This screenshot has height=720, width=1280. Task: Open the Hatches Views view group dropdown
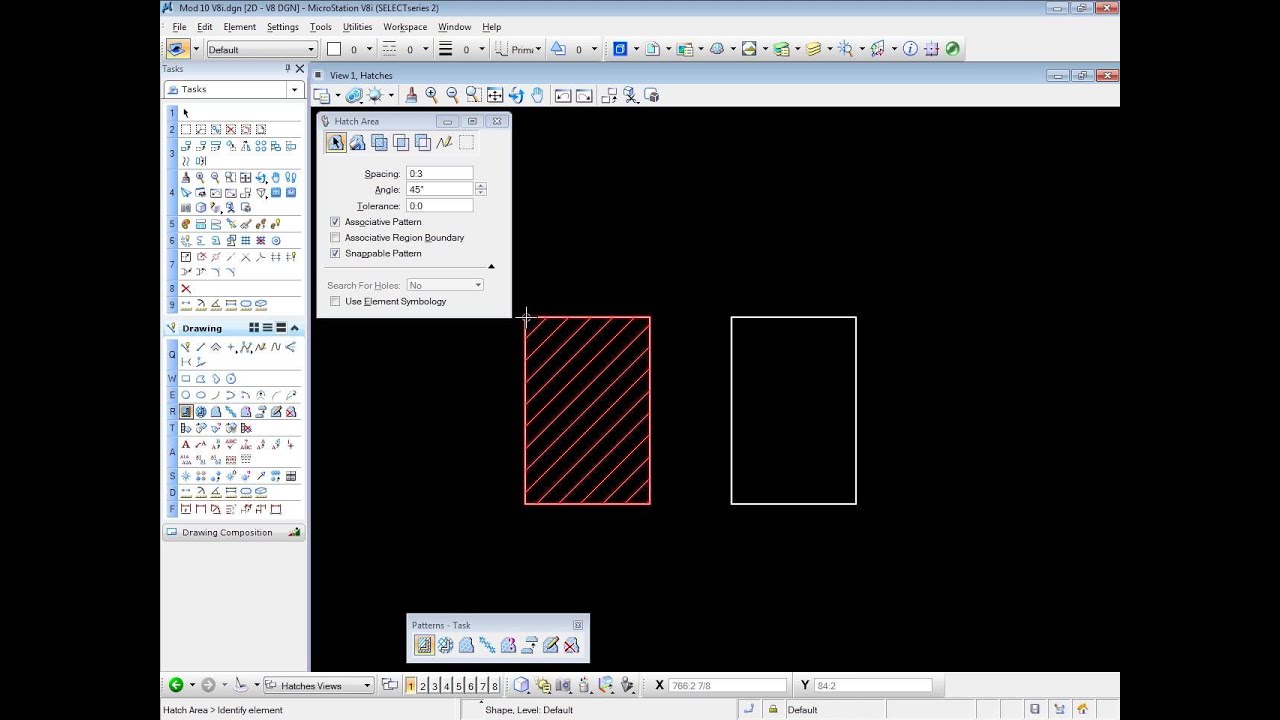tap(367, 685)
